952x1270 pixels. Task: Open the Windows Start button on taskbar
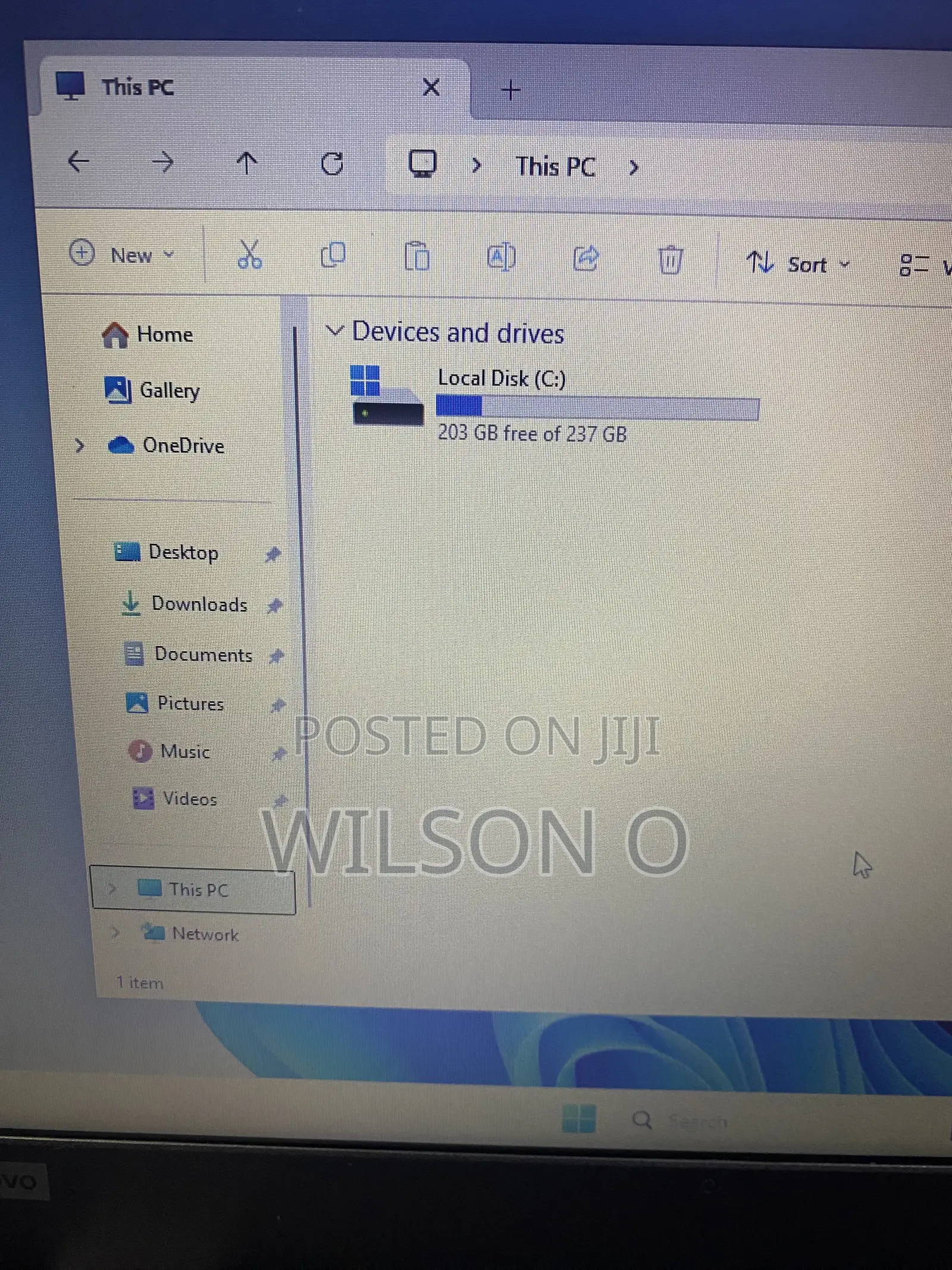pyautogui.click(x=578, y=1118)
